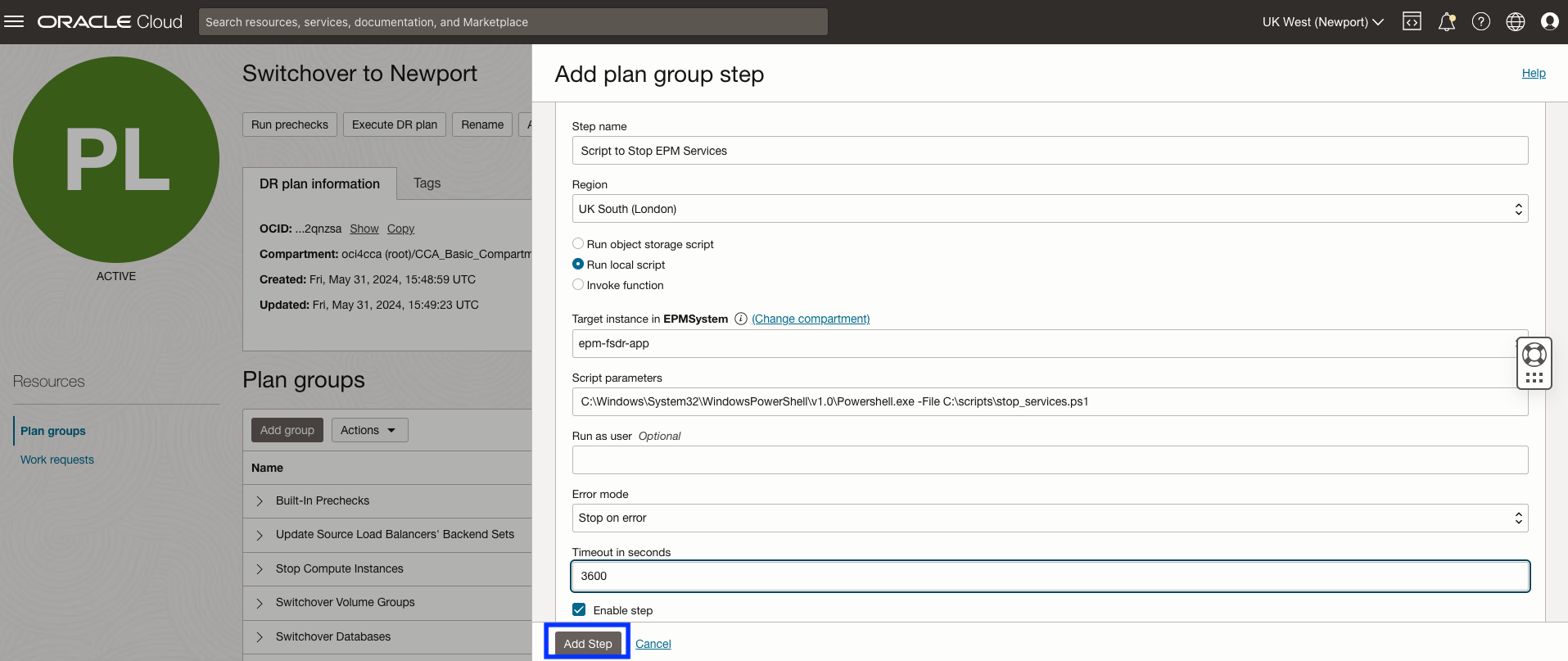
Task: Select Run local script radio button
Action: tap(578, 264)
